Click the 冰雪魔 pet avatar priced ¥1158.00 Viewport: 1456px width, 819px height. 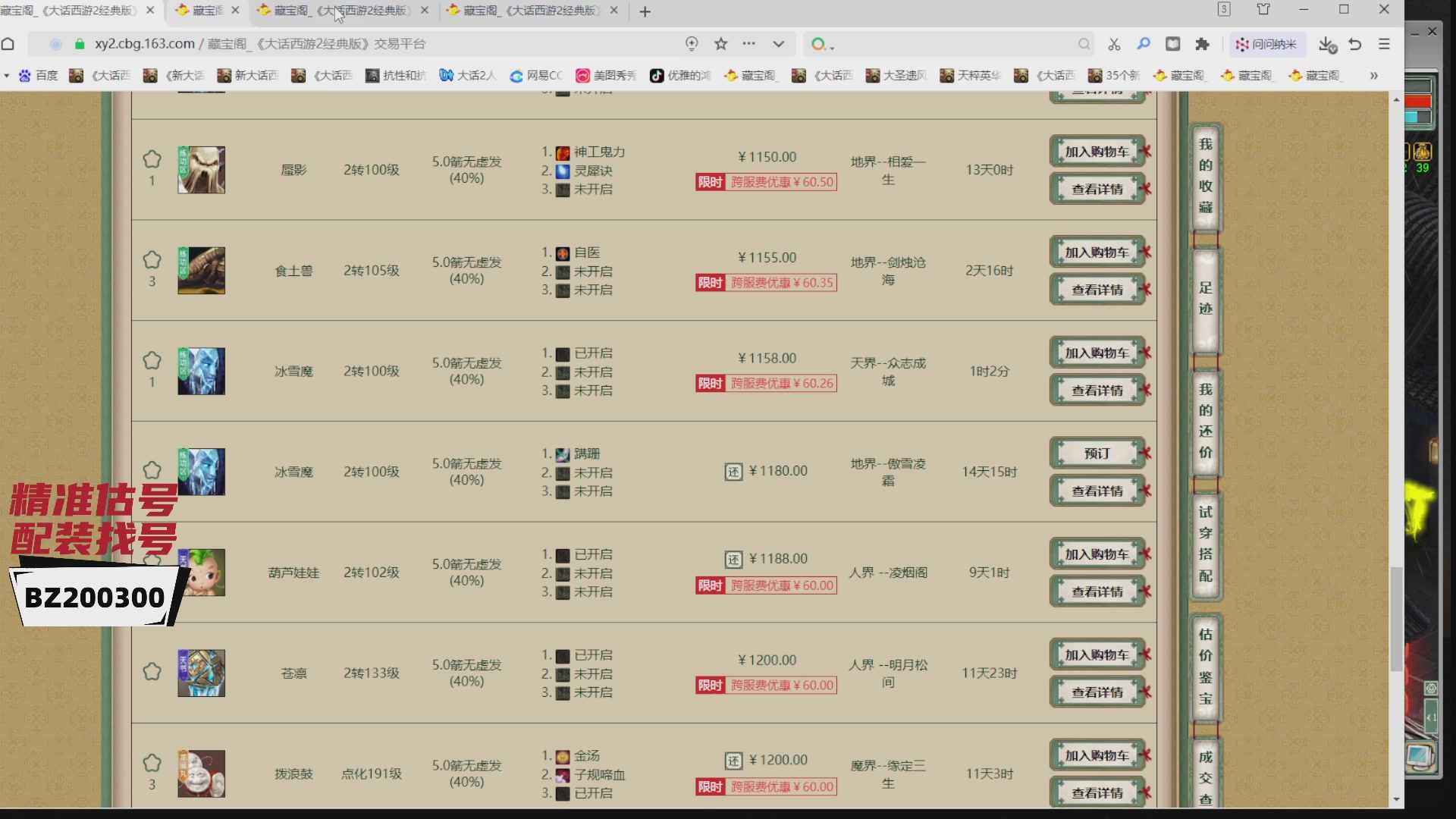point(201,372)
